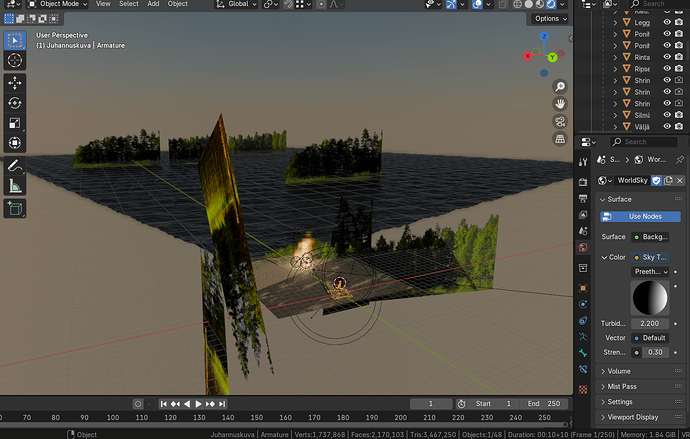Disable rendering of Legg object
The width and height of the screenshot is (690, 439).
(679, 22)
